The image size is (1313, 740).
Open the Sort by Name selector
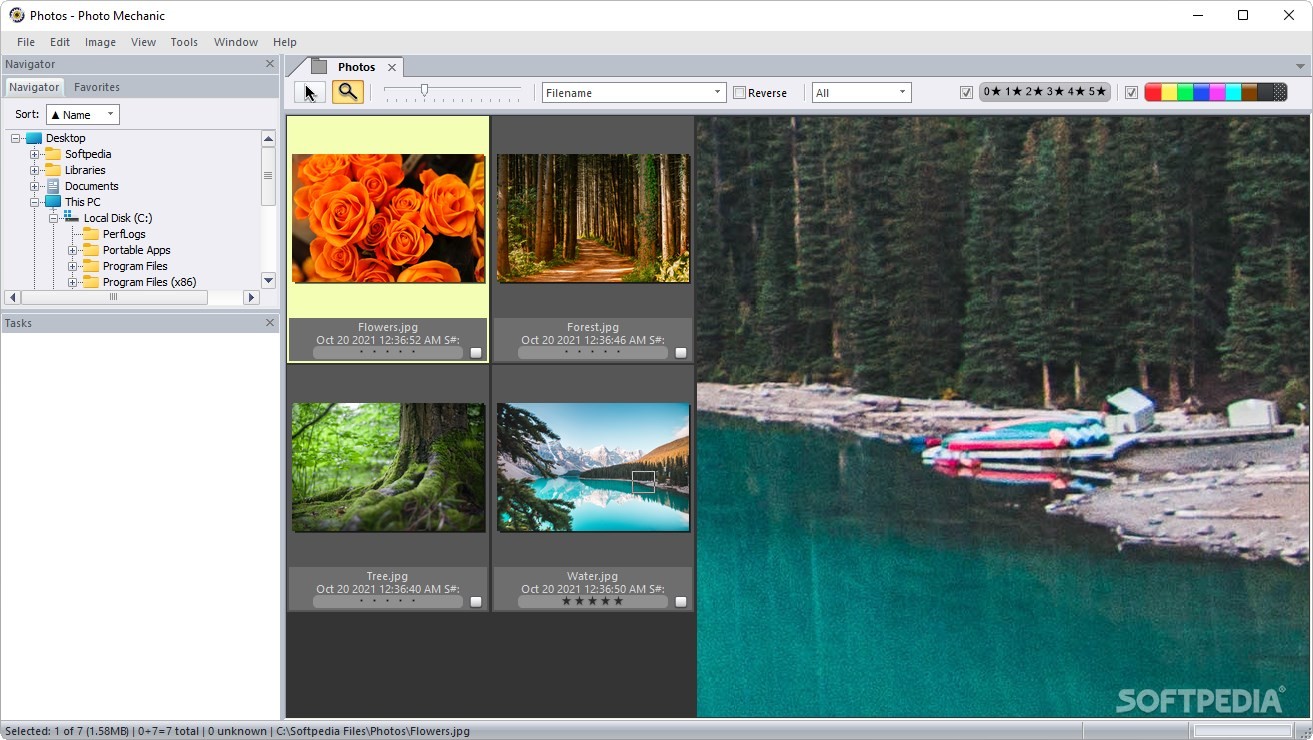(x=81, y=114)
